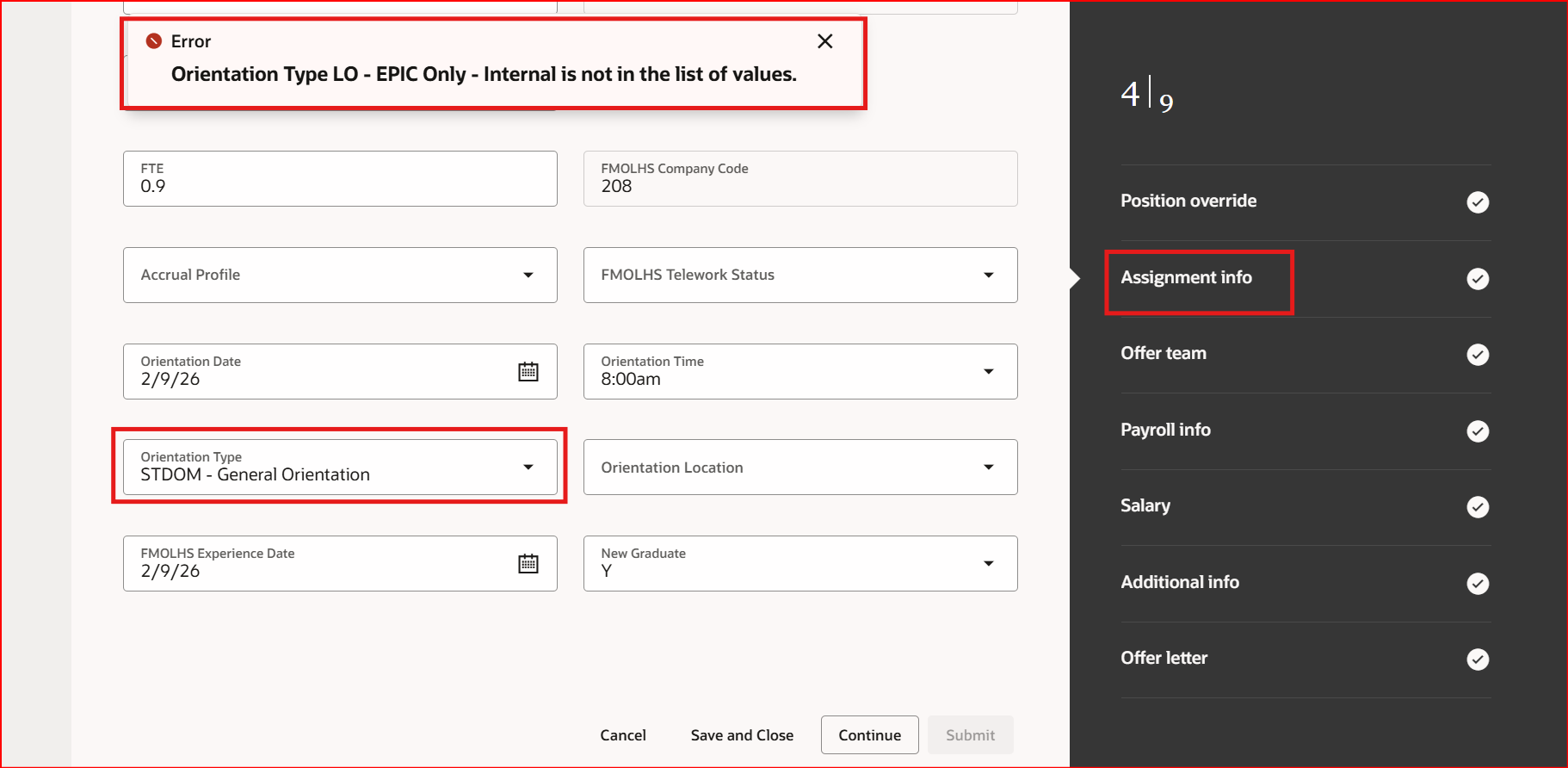Click the FMOLHS Experience Date value 2/9/26
Screen dimensions: 1568x768
170,572
